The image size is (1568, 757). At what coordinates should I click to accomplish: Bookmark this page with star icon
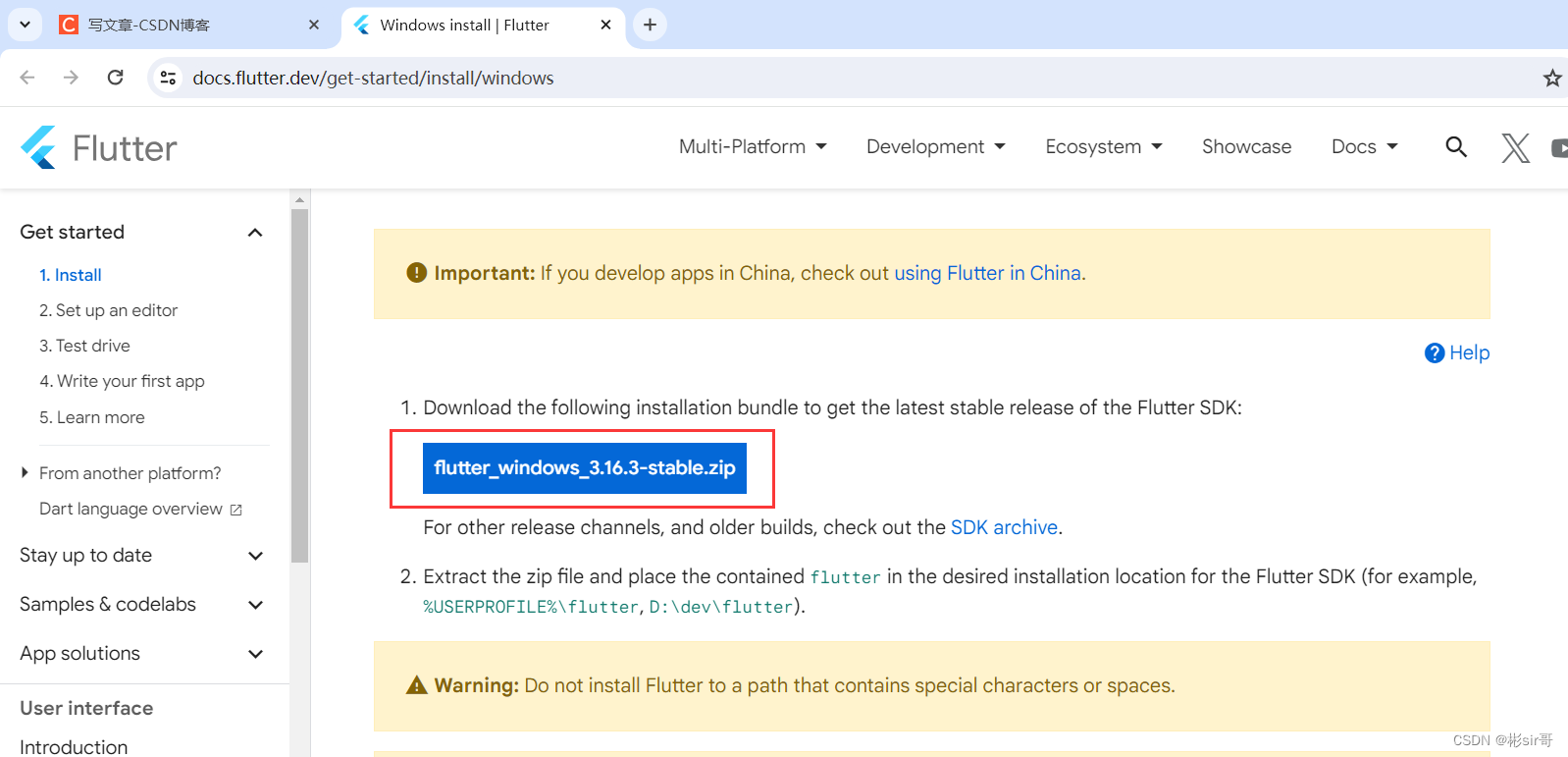1552,78
